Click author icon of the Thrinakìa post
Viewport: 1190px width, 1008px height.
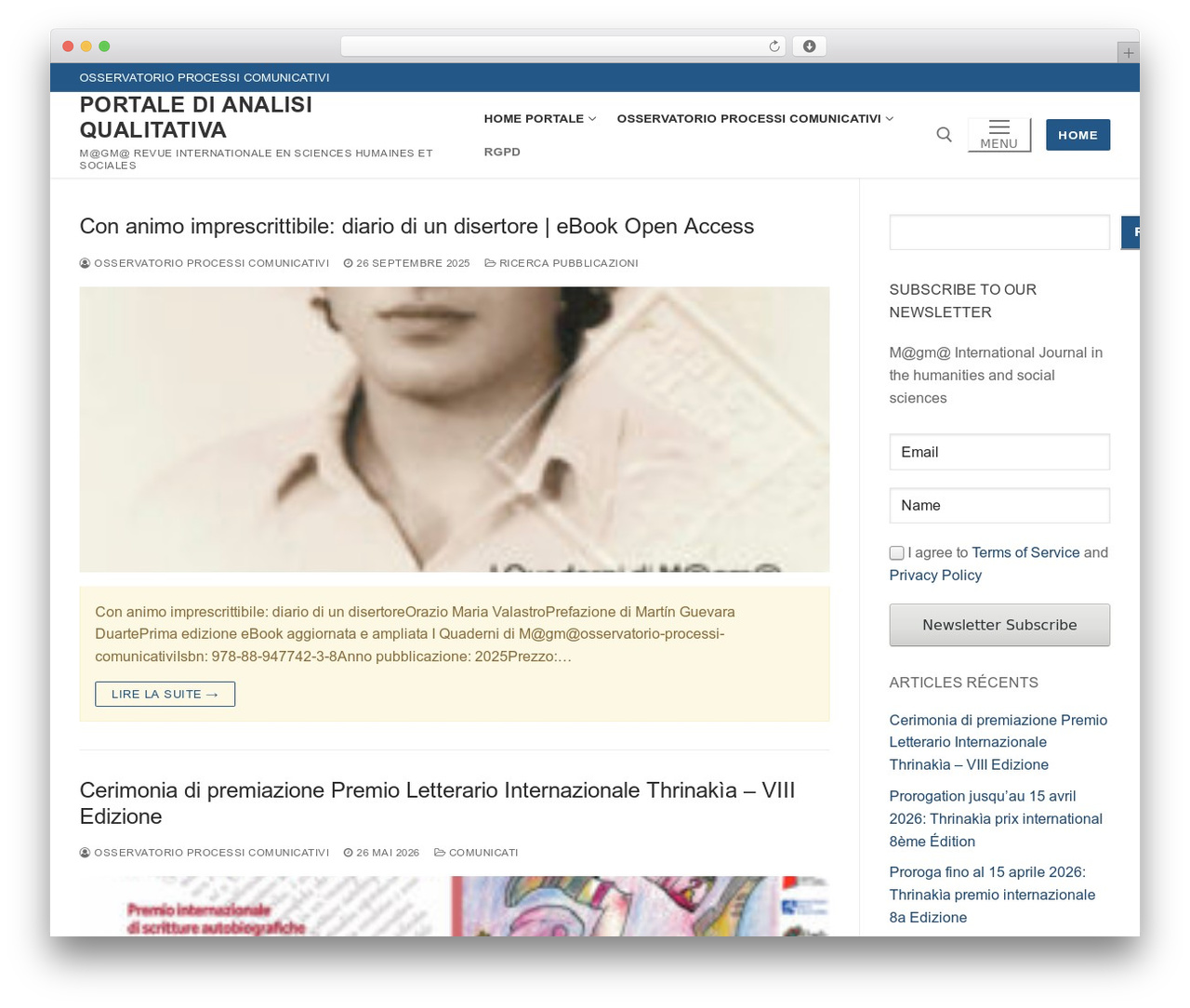[86, 853]
